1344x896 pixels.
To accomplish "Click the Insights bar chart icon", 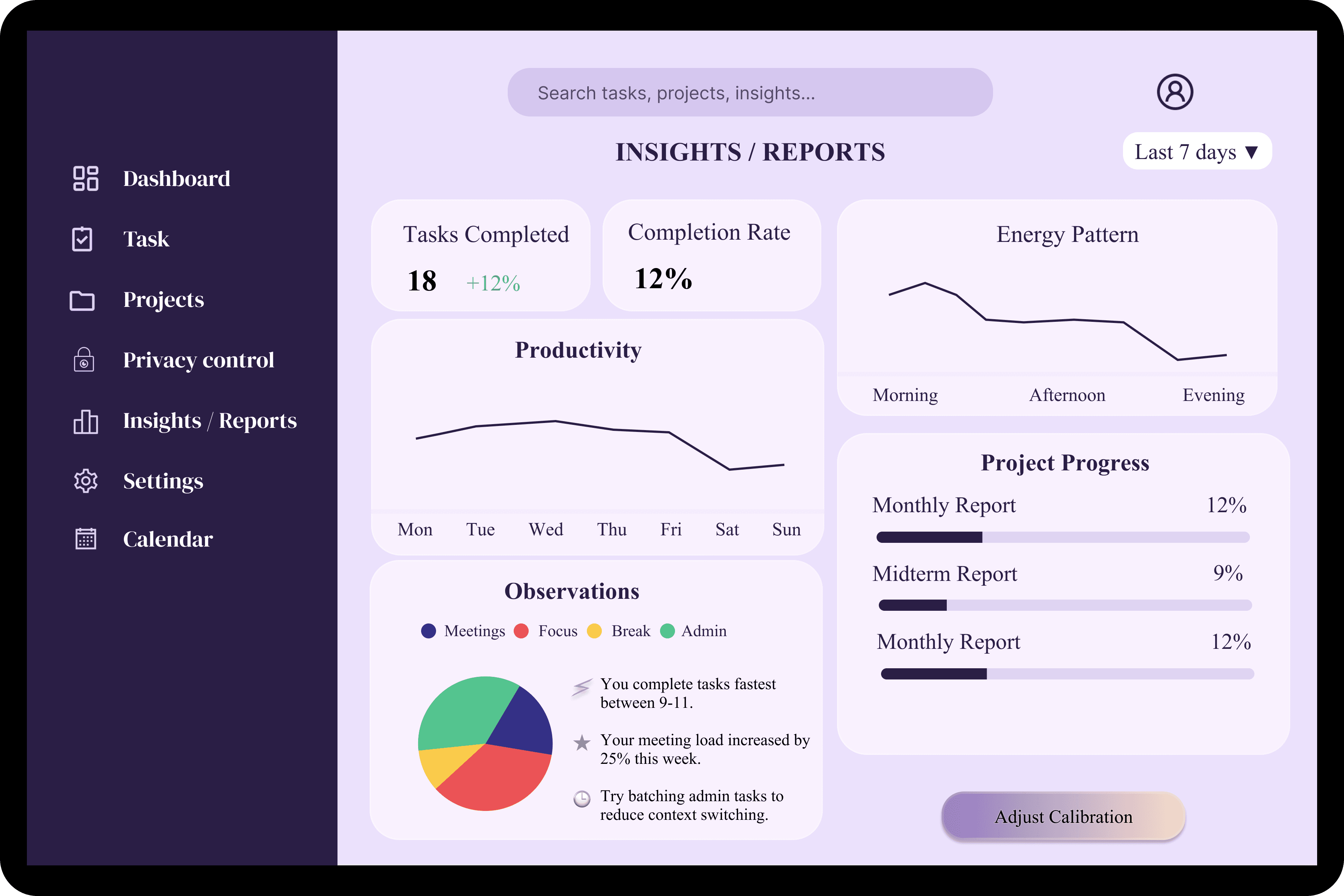I will [x=86, y=422].
